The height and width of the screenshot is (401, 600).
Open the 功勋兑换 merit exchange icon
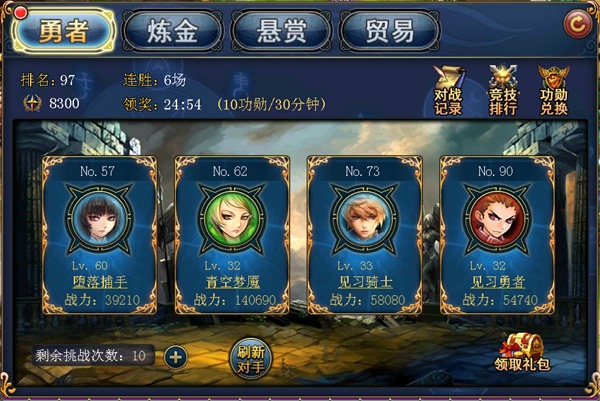[x=554, y=90]
